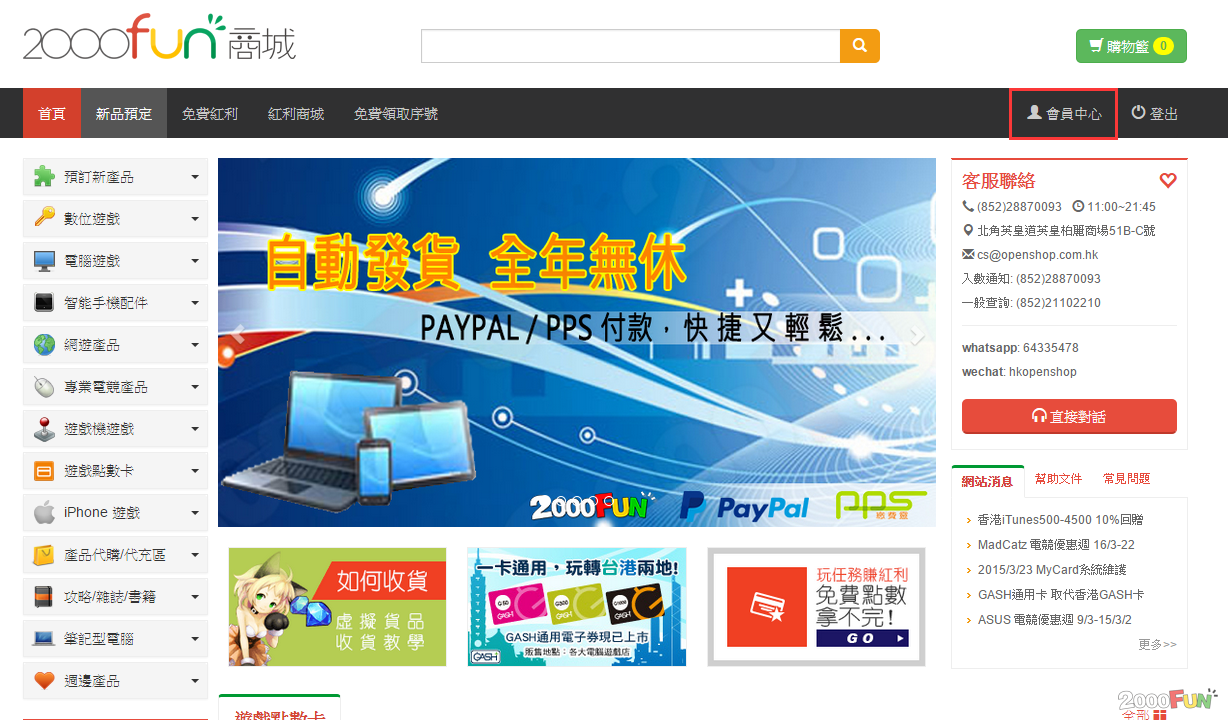Click the headphones icon on 直接對話 button
Viewport: 1228px width, 720px height.
tap(1039, 417)
